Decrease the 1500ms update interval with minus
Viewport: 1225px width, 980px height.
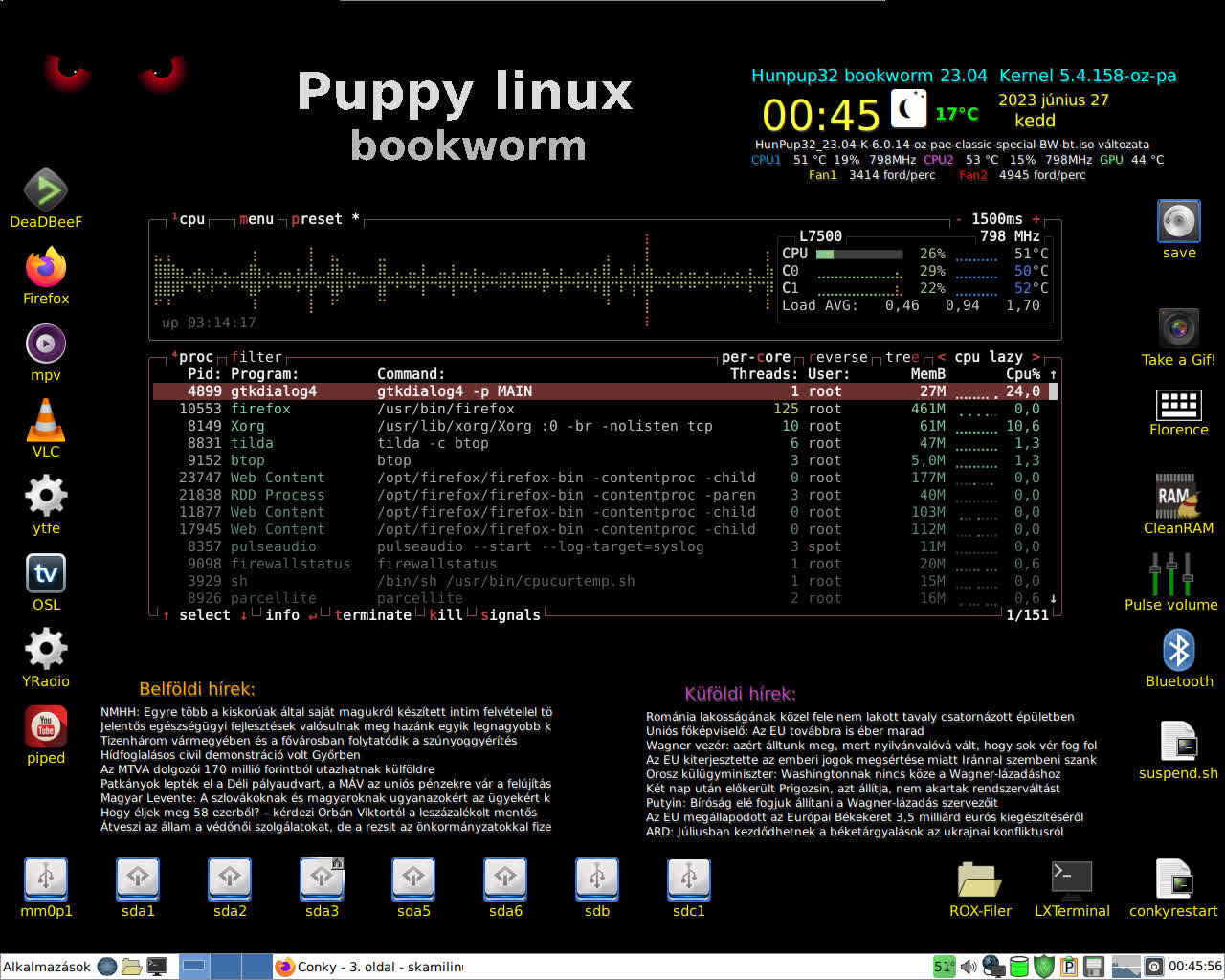pyautogui.click(x=959, y=219)
